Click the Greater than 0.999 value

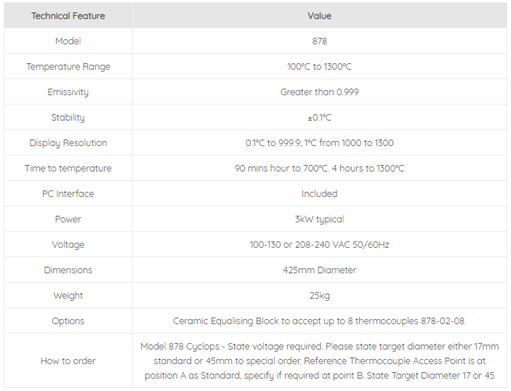[x=319, y=92]
